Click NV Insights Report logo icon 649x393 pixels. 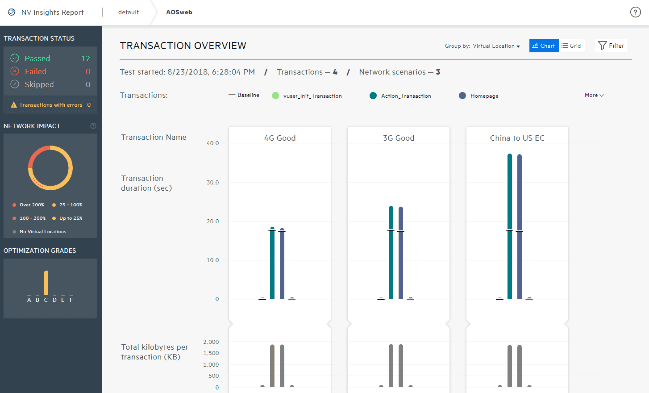click(12, 12)
